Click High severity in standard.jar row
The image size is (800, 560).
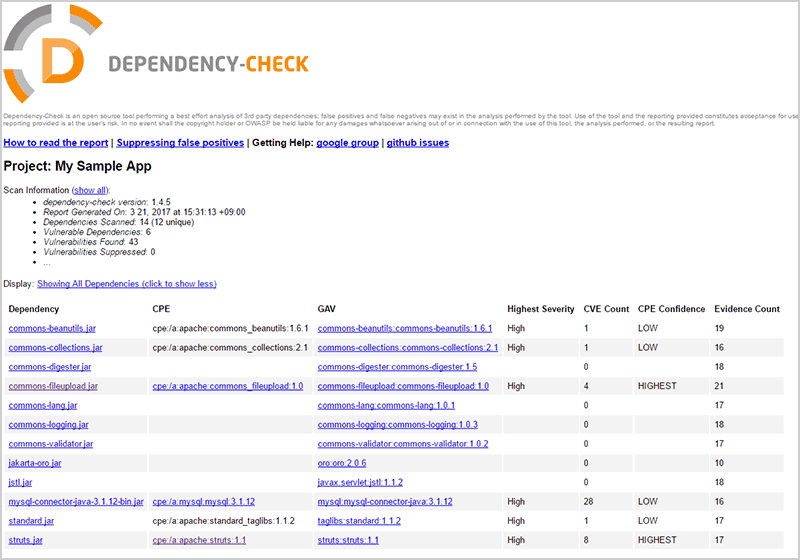click(516, 521)
